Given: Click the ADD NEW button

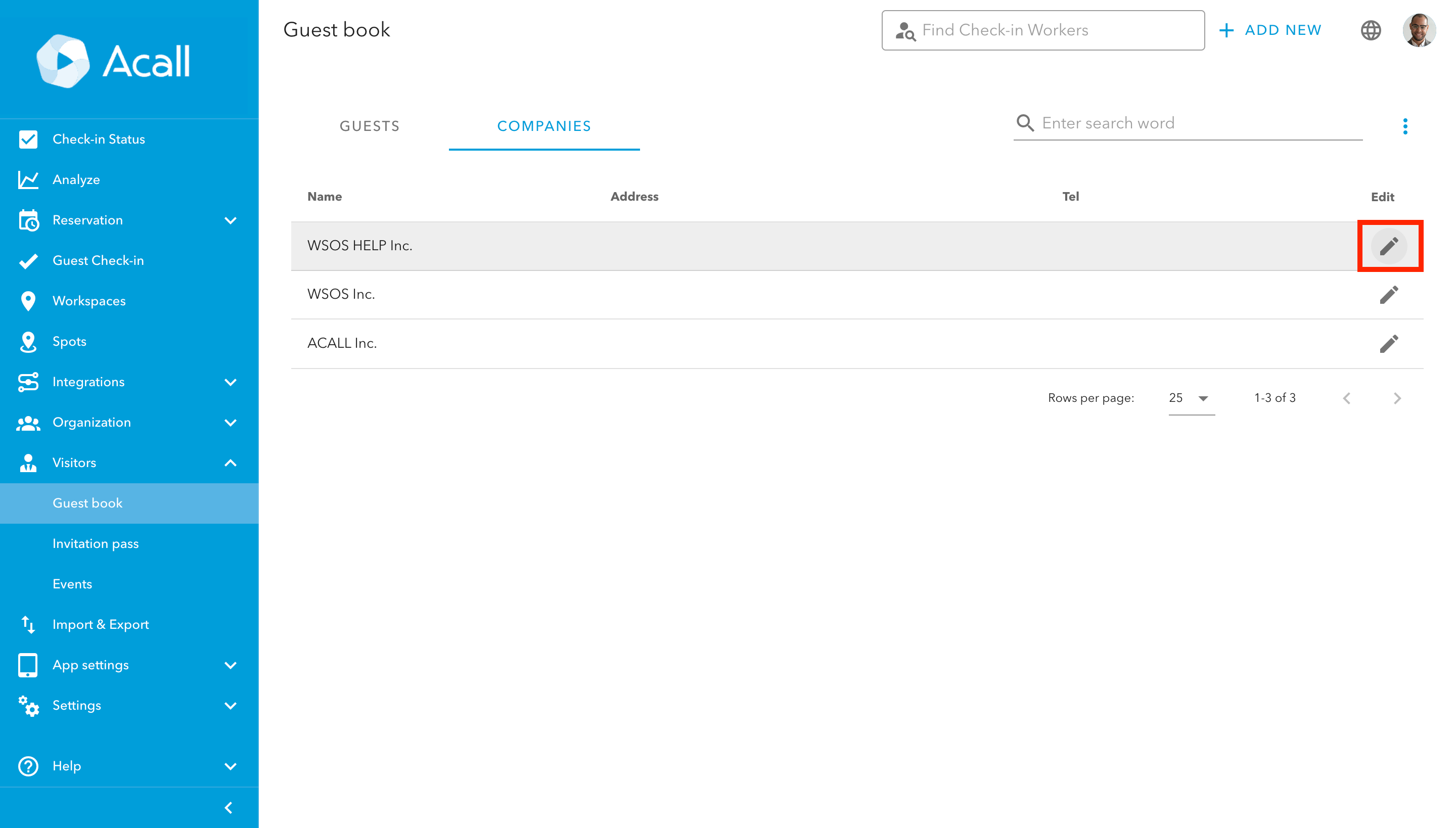Looking at the screenshot, I should [1270, 30].
